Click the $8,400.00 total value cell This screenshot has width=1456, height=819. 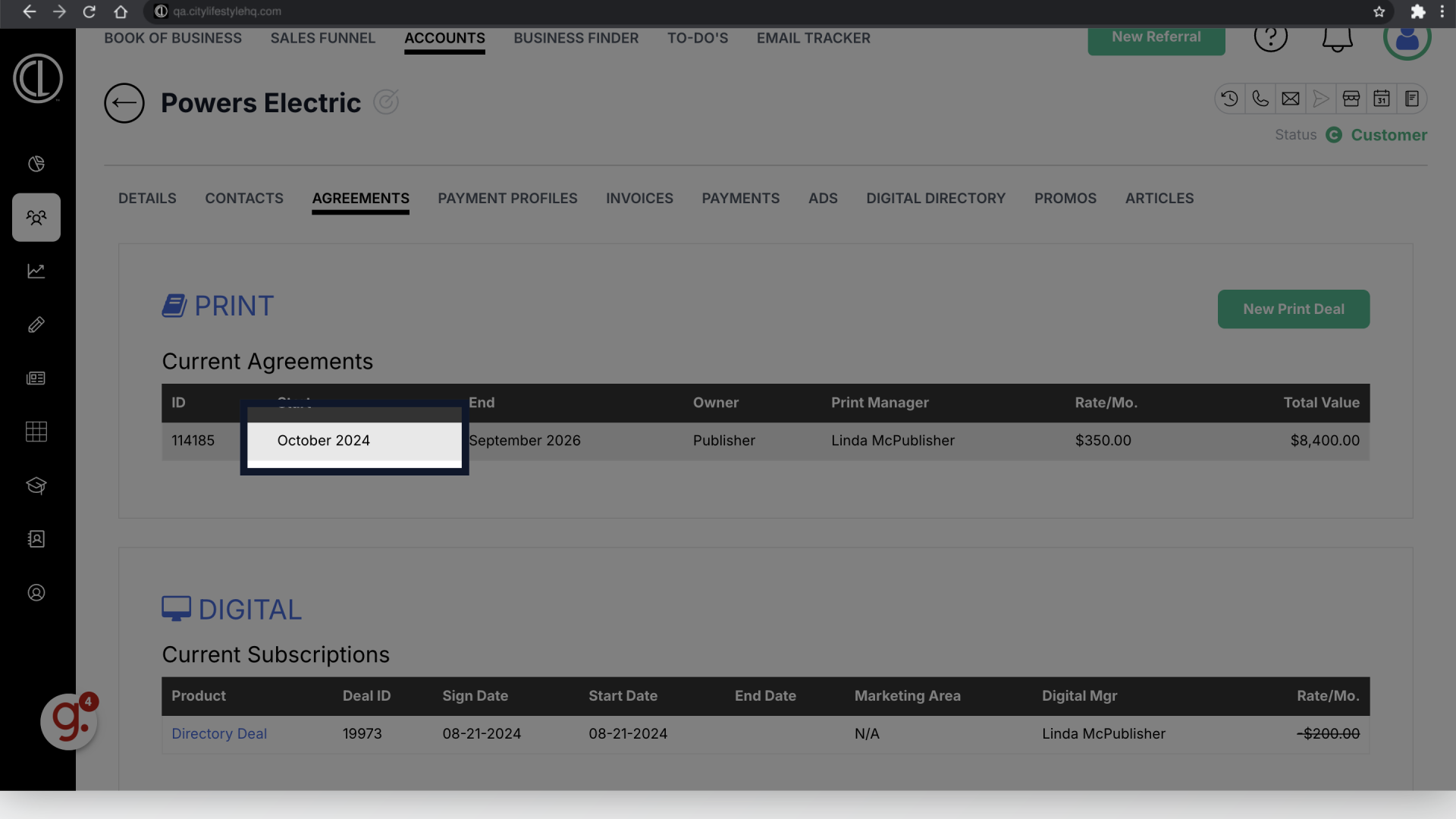pyautogui.click(x=1325, y=441)
